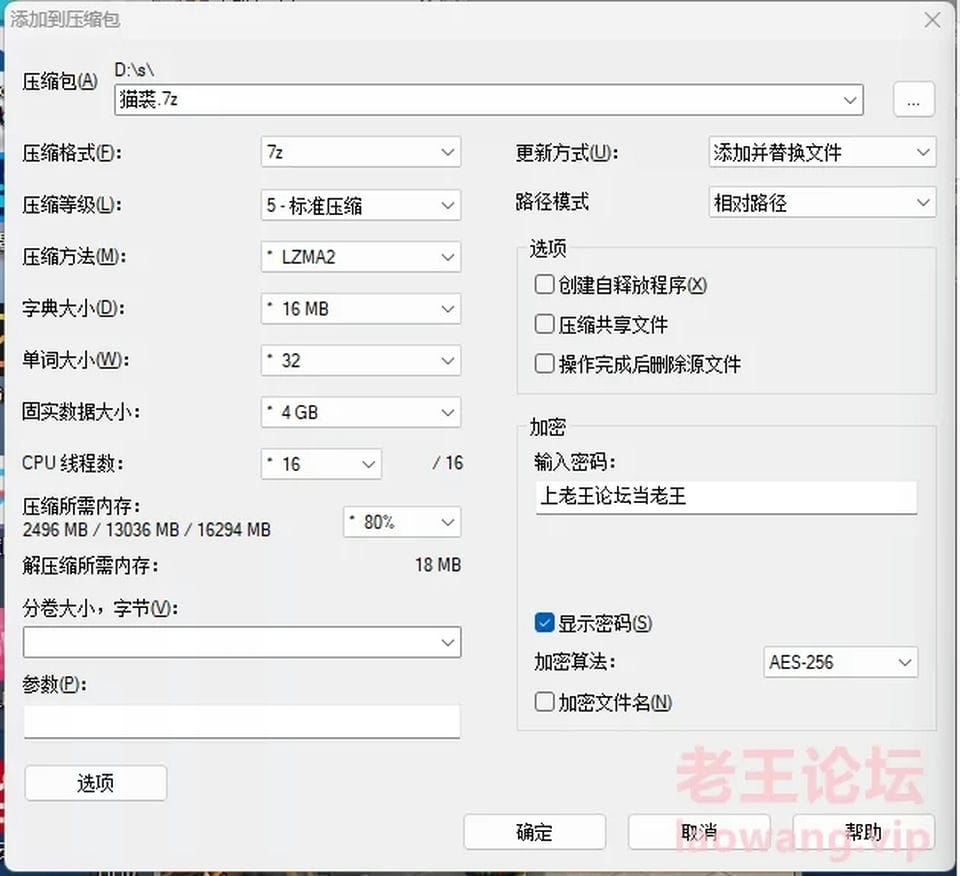Enable 创建自释放程序 checkbox
Image resolution: width=960 pixels, height=876 pixels.
pyautogui.click(x=544, y=285)
